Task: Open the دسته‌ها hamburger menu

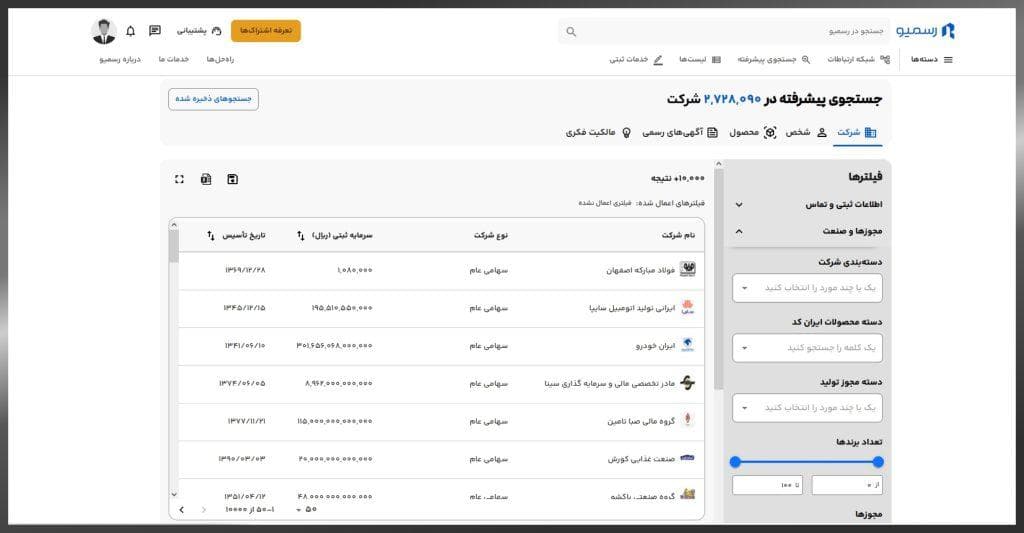Action: click(x=932, y=59)
